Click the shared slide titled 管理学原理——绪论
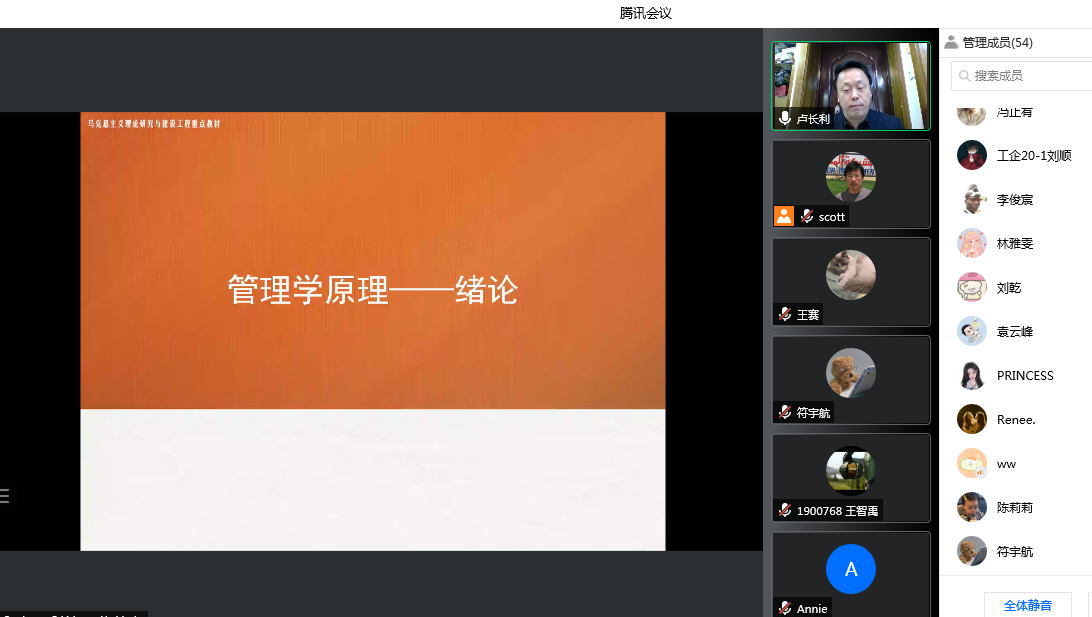1092x617 pixels. click(x=372, y=330)
